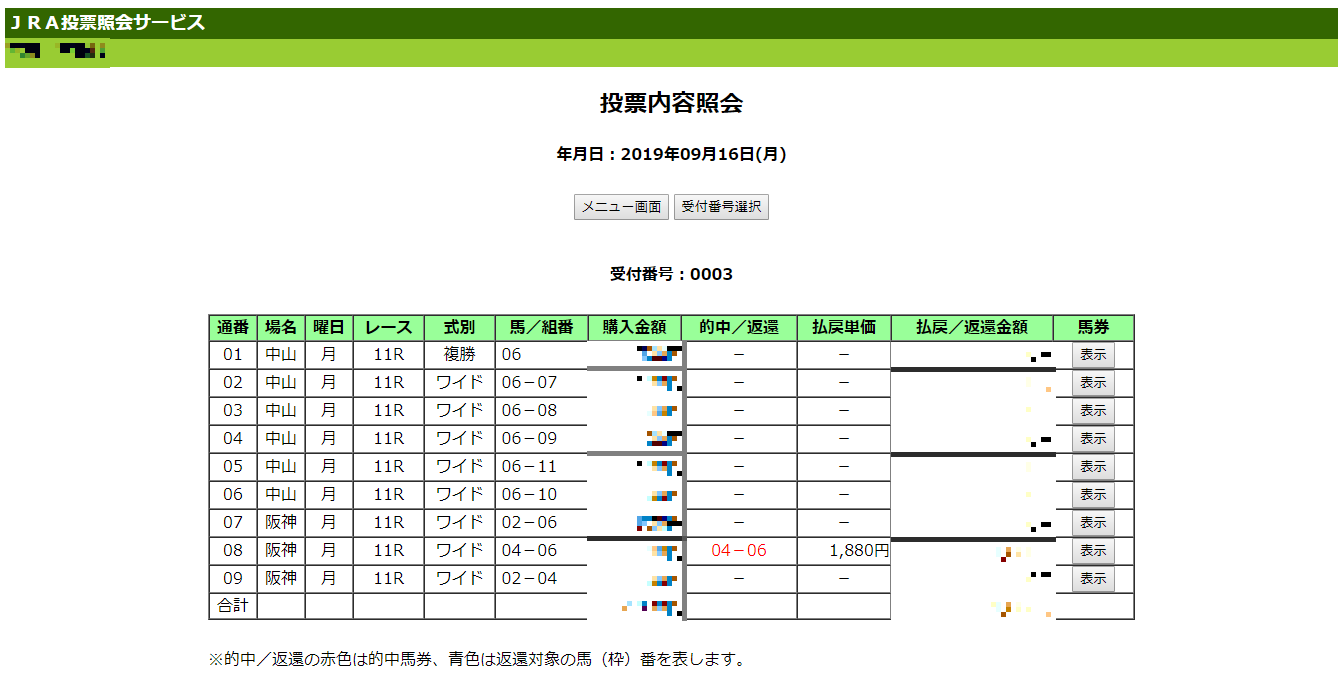Click the 合計 total row label
Viewport: 1343px width, 675px height.
coord(233,605)
